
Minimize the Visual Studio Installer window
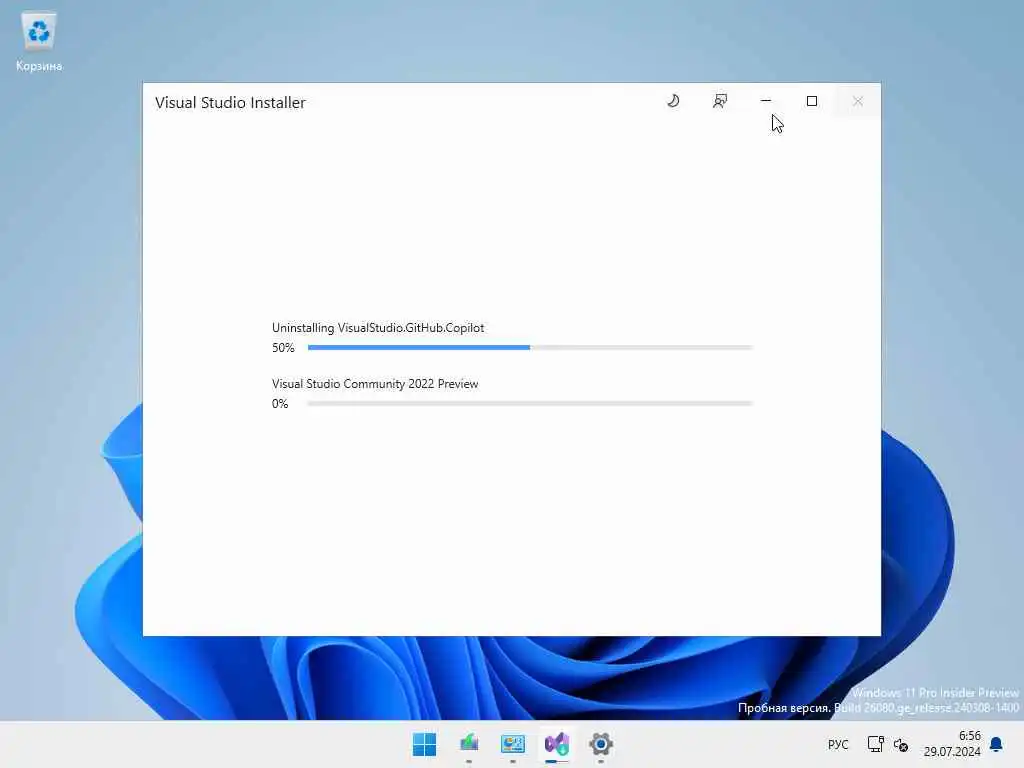point(765,101)
